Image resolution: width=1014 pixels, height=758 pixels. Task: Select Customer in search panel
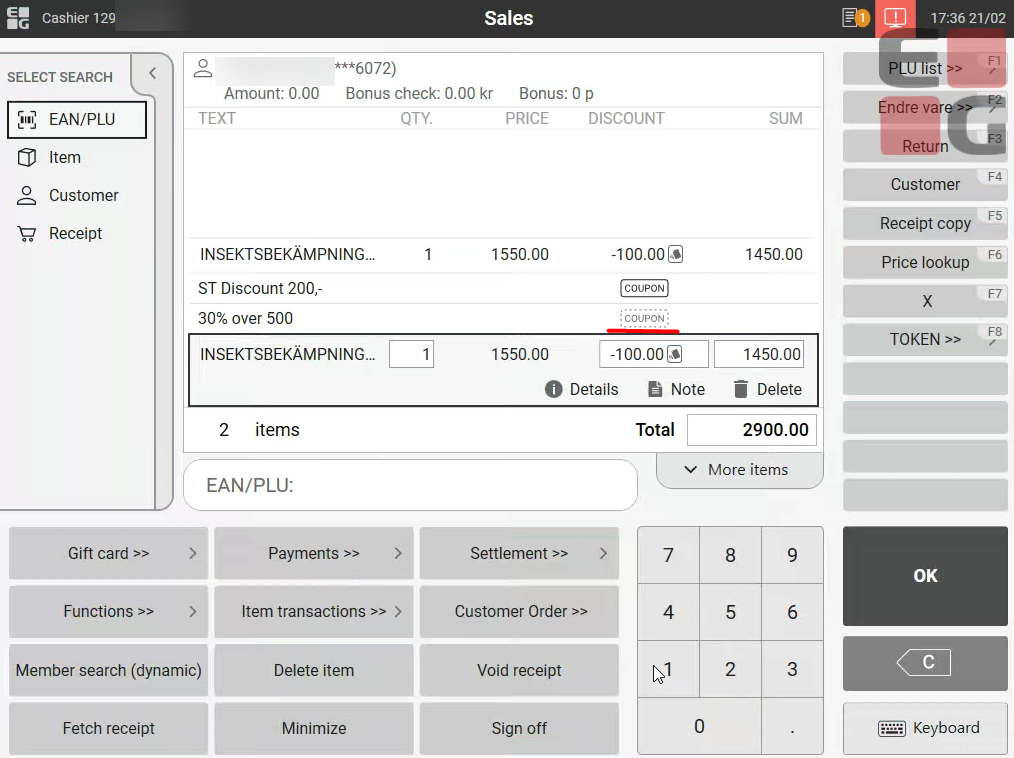click(83, 195)
